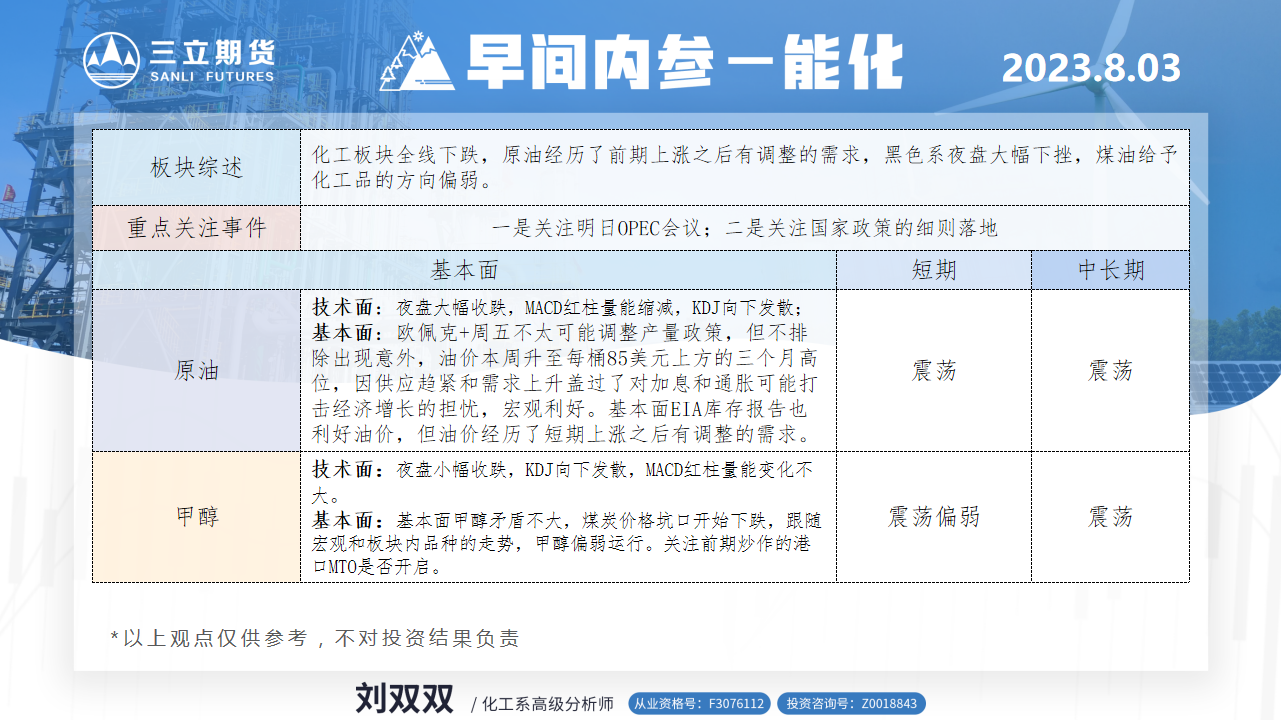Click the 原油 row label cell
1281x720 pixels.
[x=196, y=371]
